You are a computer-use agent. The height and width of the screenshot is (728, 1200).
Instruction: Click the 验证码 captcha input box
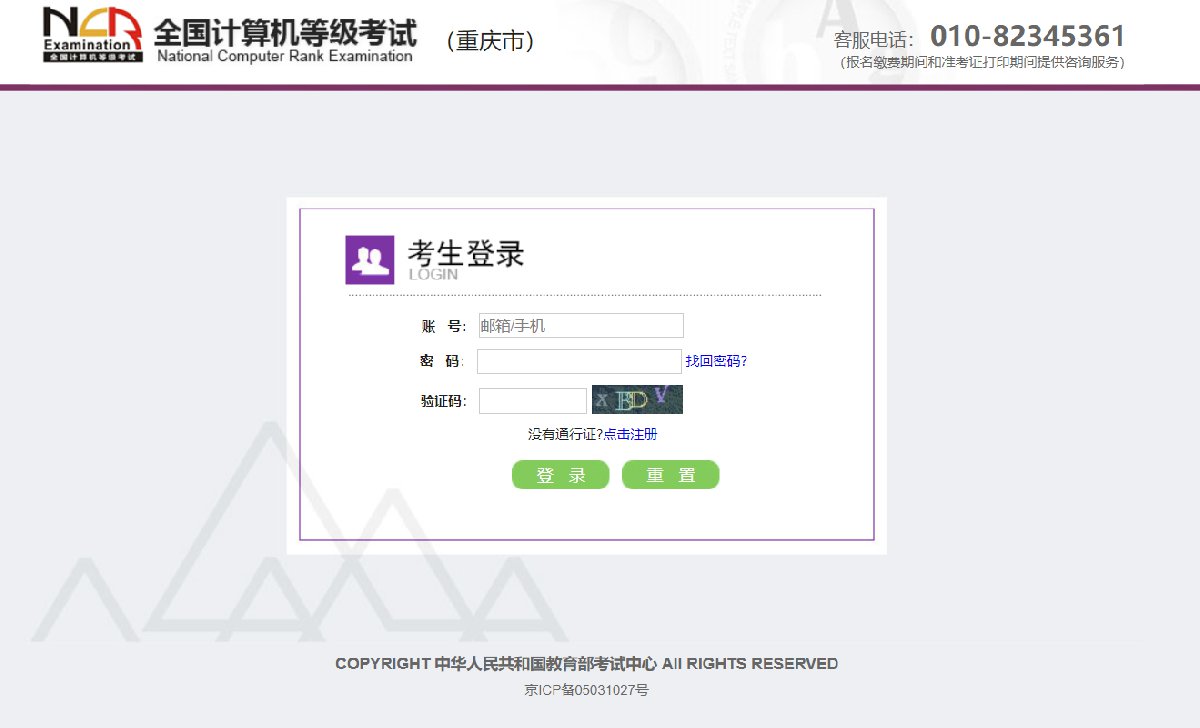(x=532, y=401)
